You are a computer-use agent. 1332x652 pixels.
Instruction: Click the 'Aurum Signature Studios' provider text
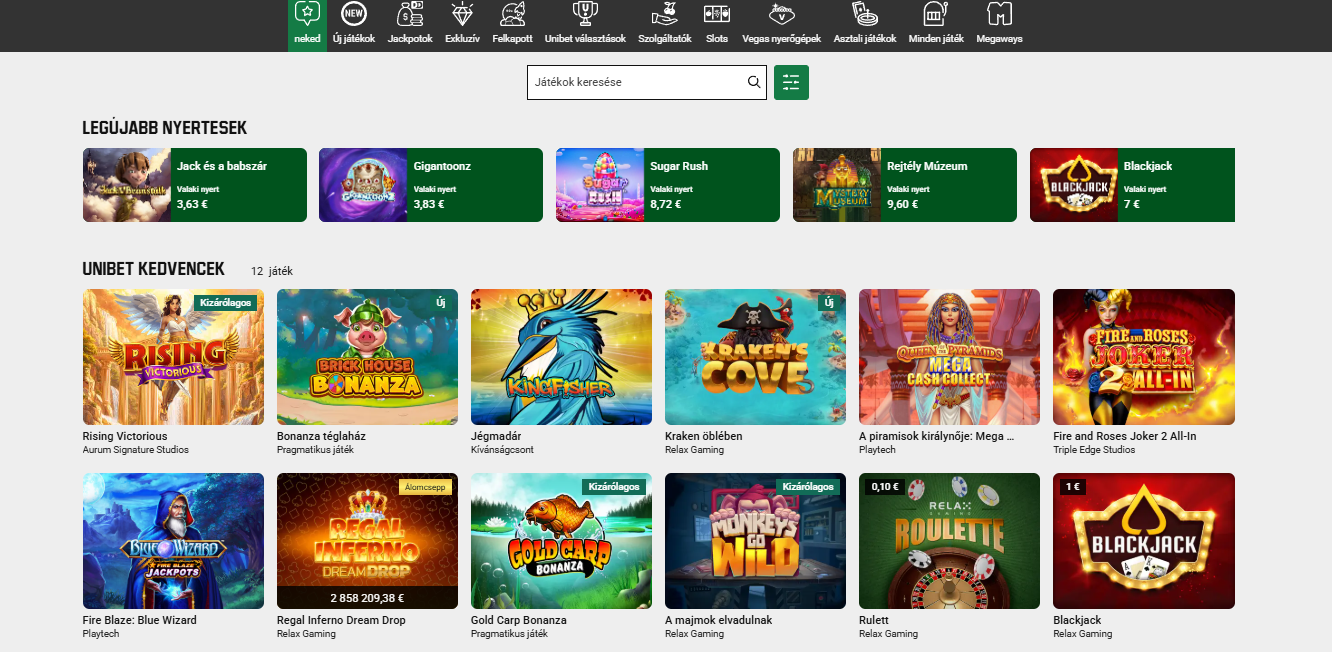tap(136, 450)
